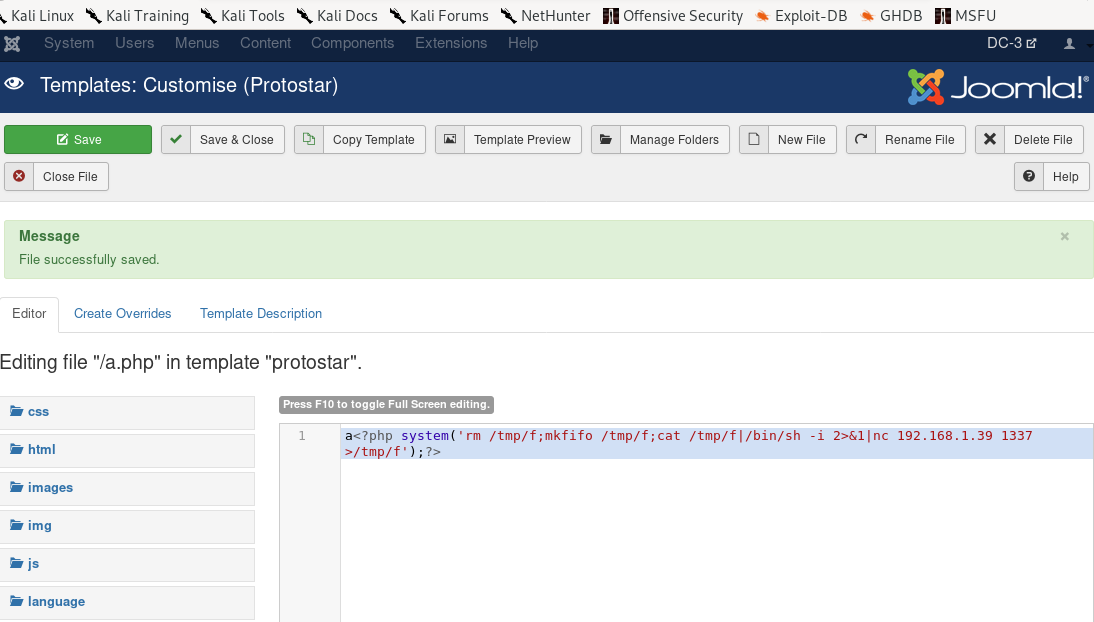Open the Users menu
Image resolution: width=1094 pixels, height=622 pixels.
pyautogui.click(x=135, y=43)
